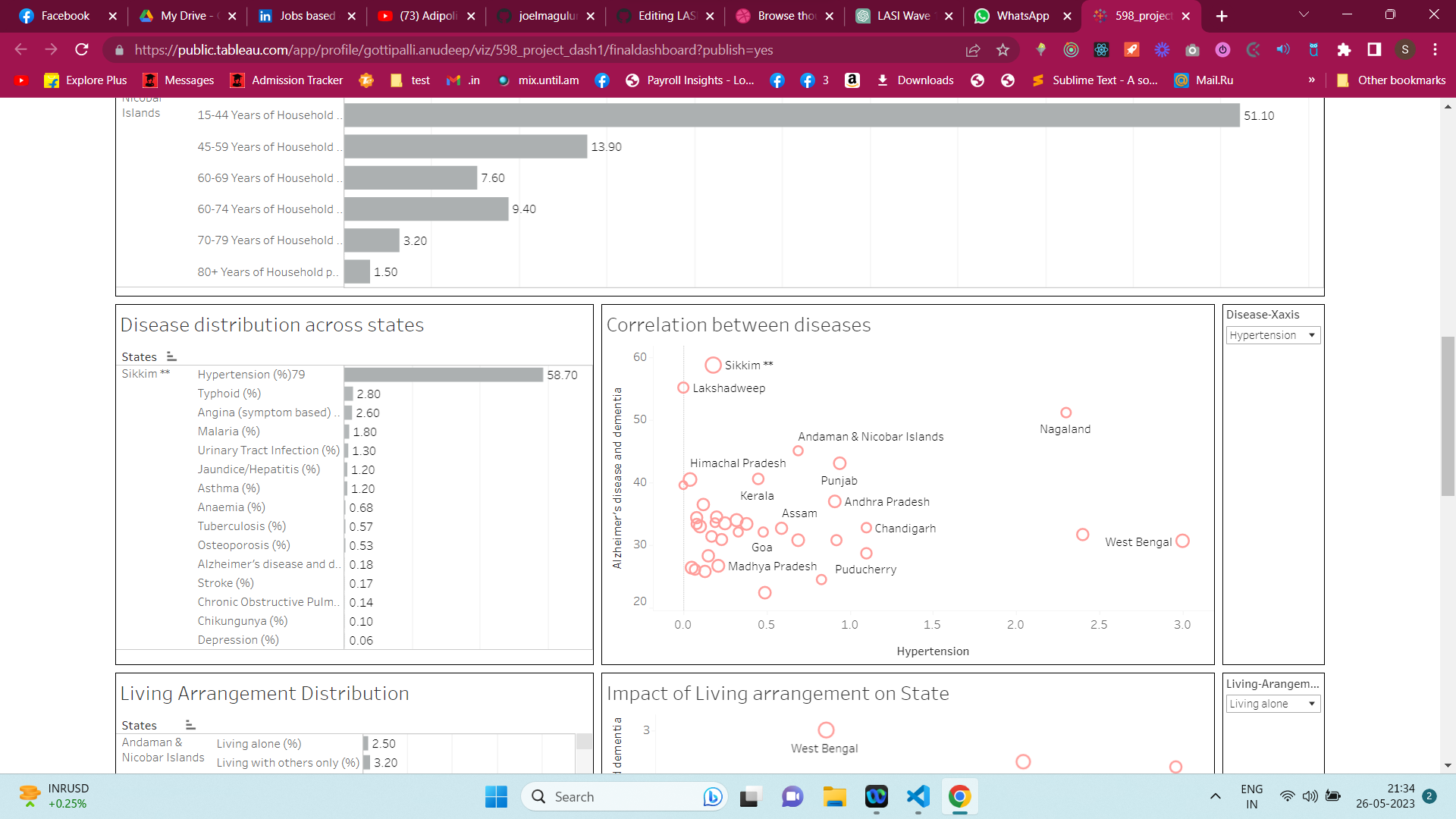Click the owl extension icon
Viewport: 1456px width, 819px height.
click(1313, 50)
